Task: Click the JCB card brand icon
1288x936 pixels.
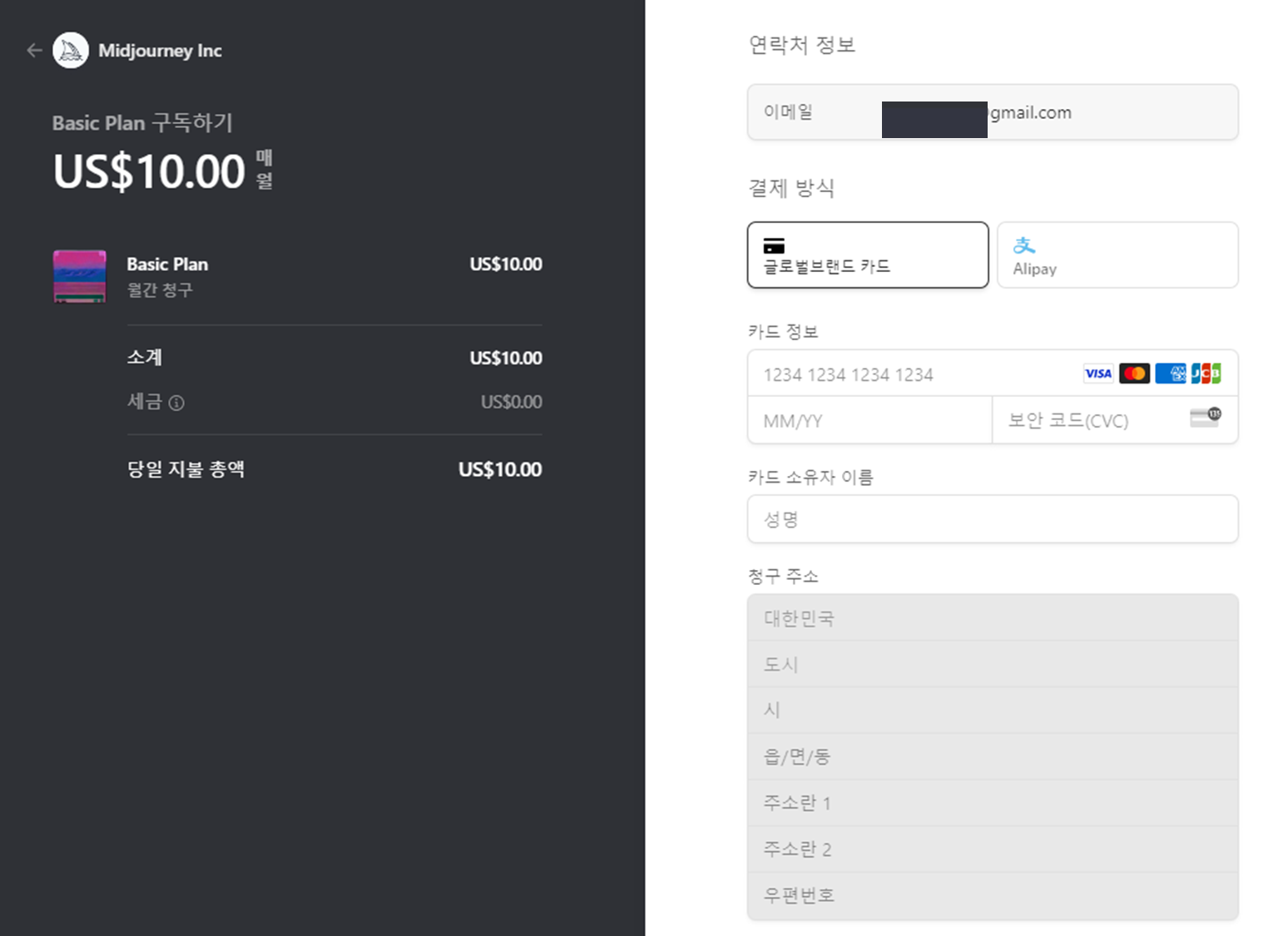Action: pos(1206,374)
